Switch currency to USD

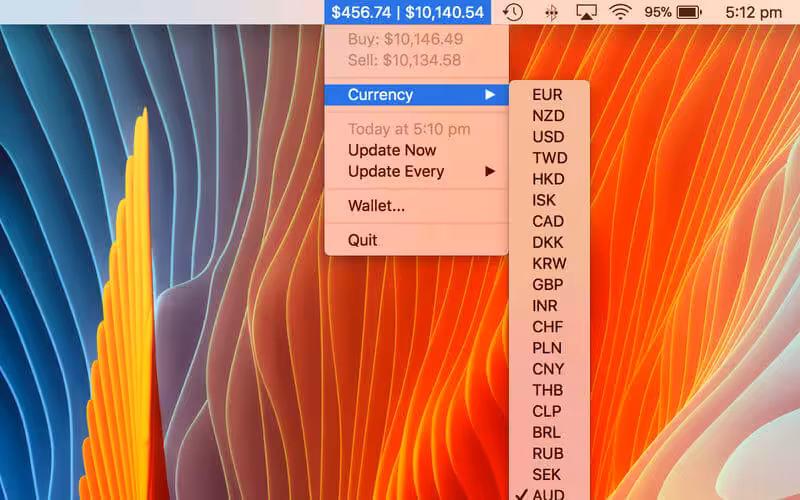548,137
